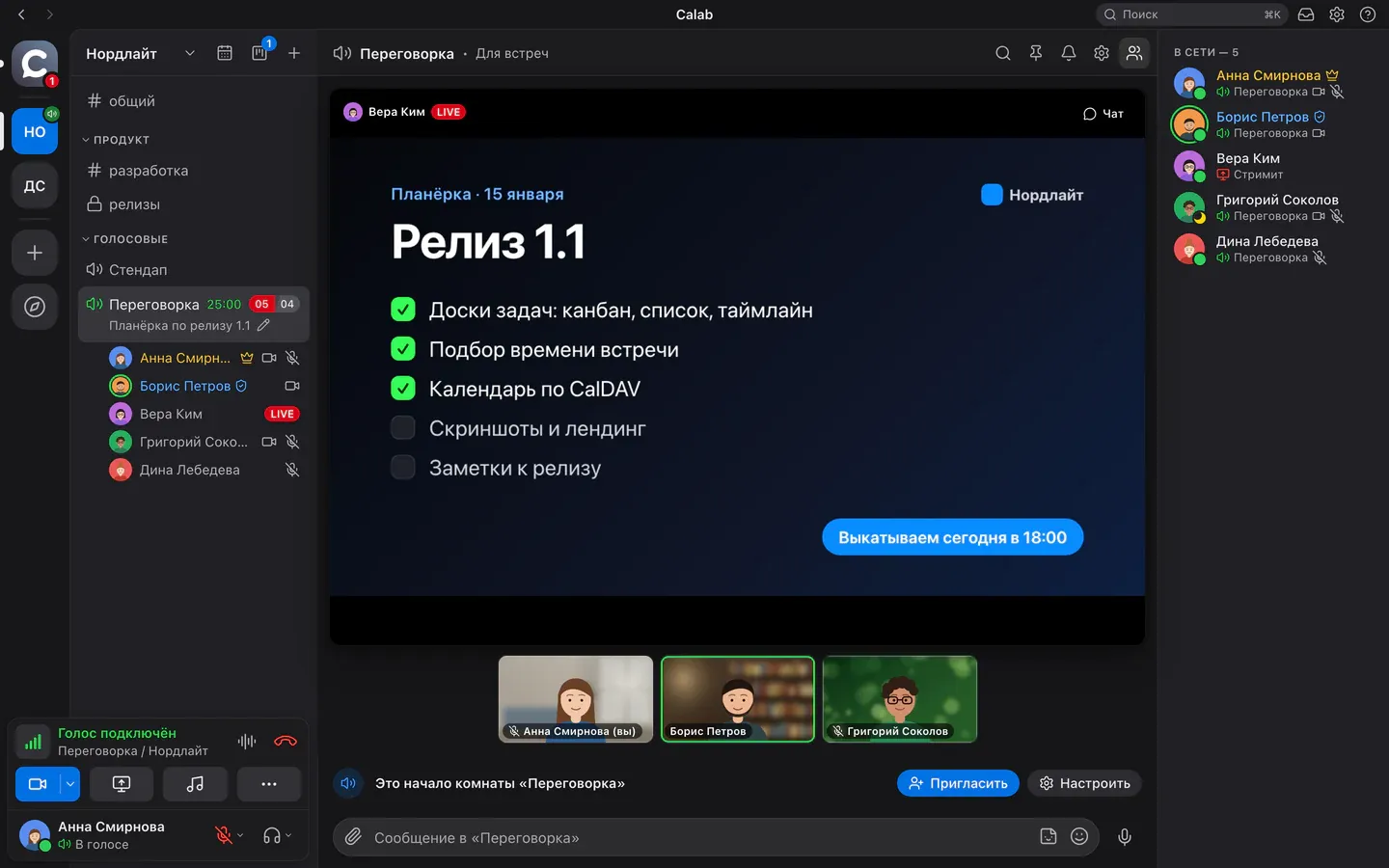Open the sticker picker icon in message box
Image resolution: width=1389 pixels, height=868 pixels.
pos(1049,837)
